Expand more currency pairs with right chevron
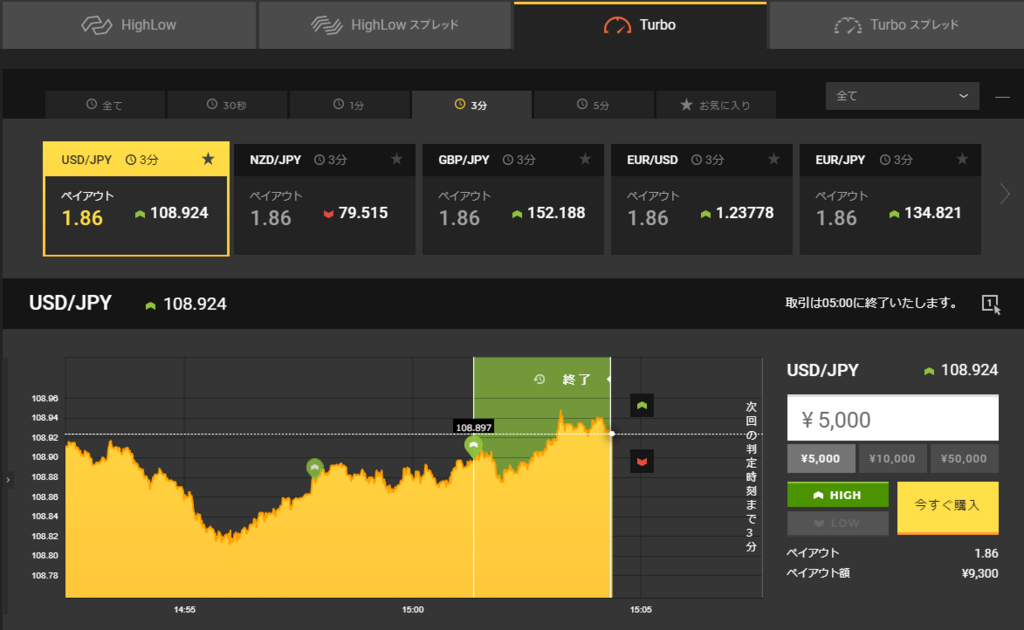 click(1005, 195)
